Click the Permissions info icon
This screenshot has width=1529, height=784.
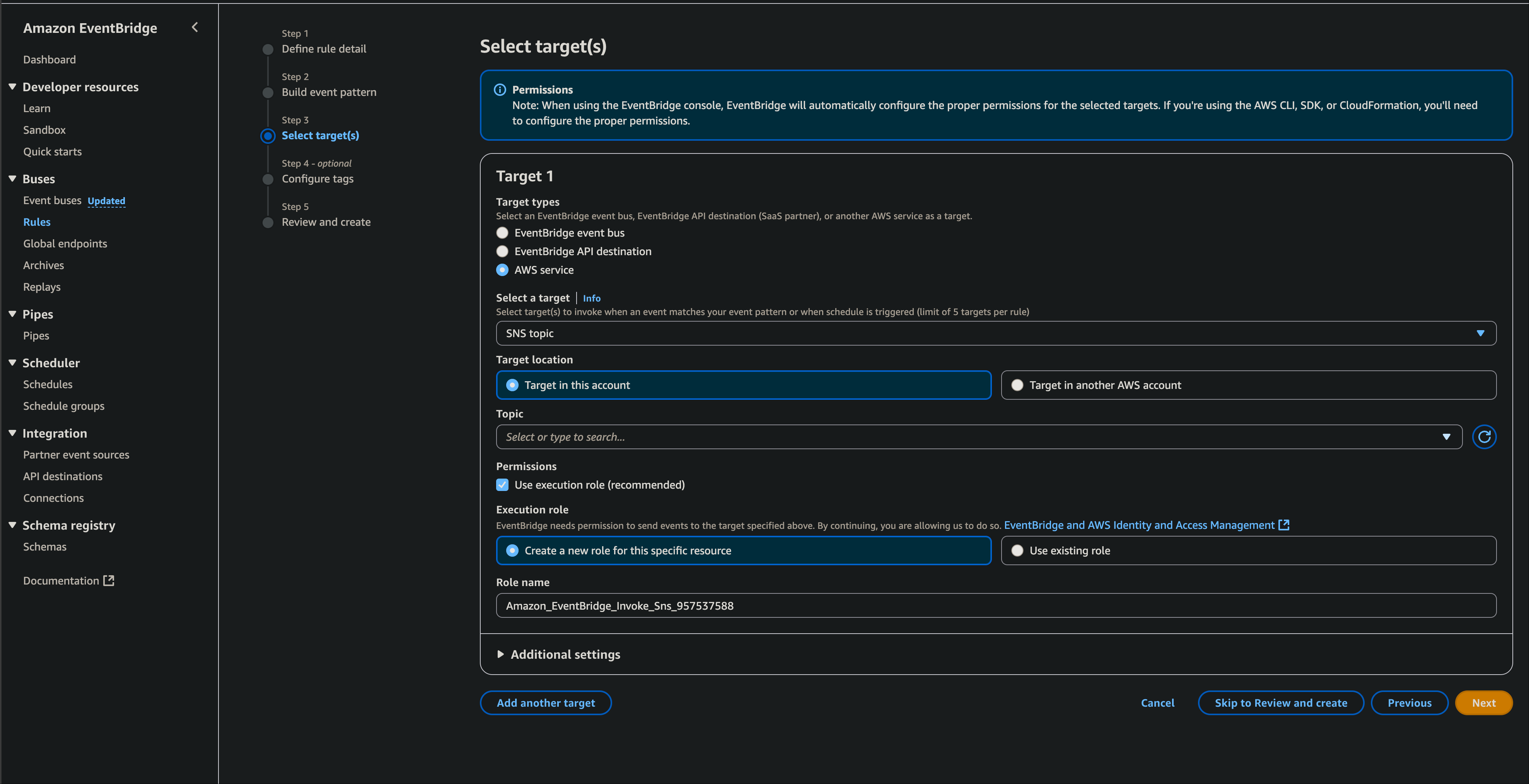tap(500, 90)
